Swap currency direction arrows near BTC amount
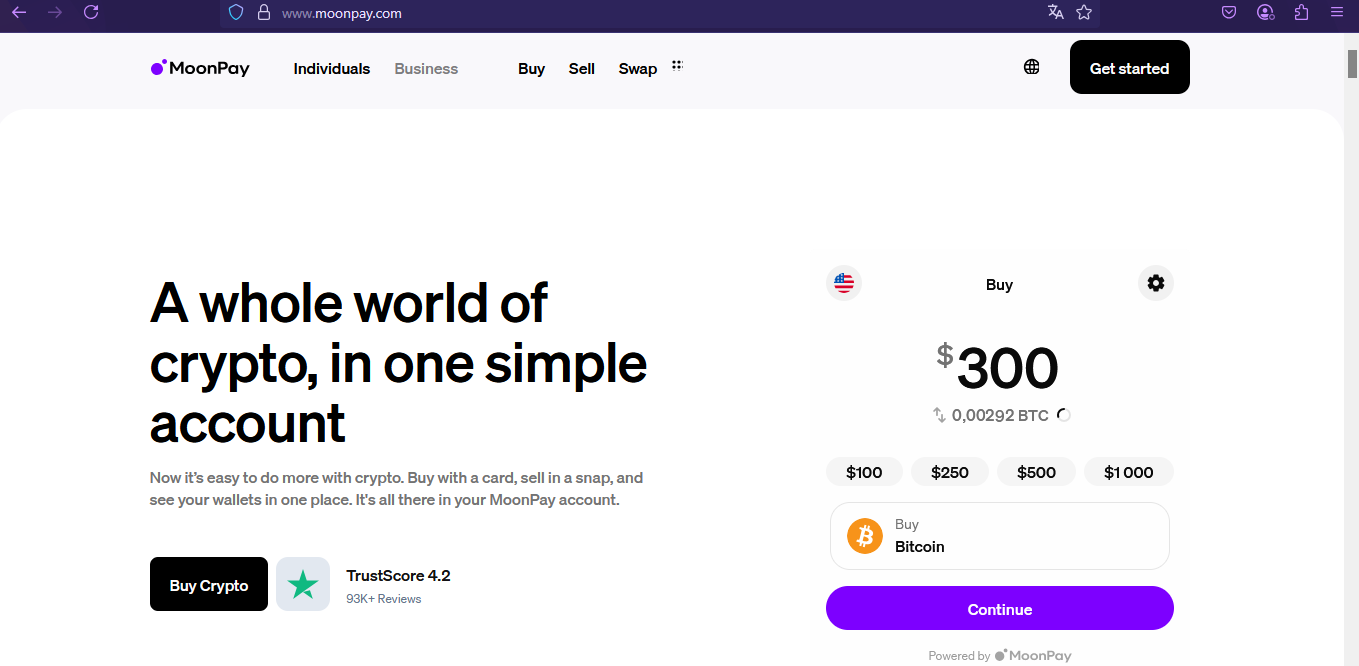Screen dimensions: 1359x666 click(x=939, y=415)
